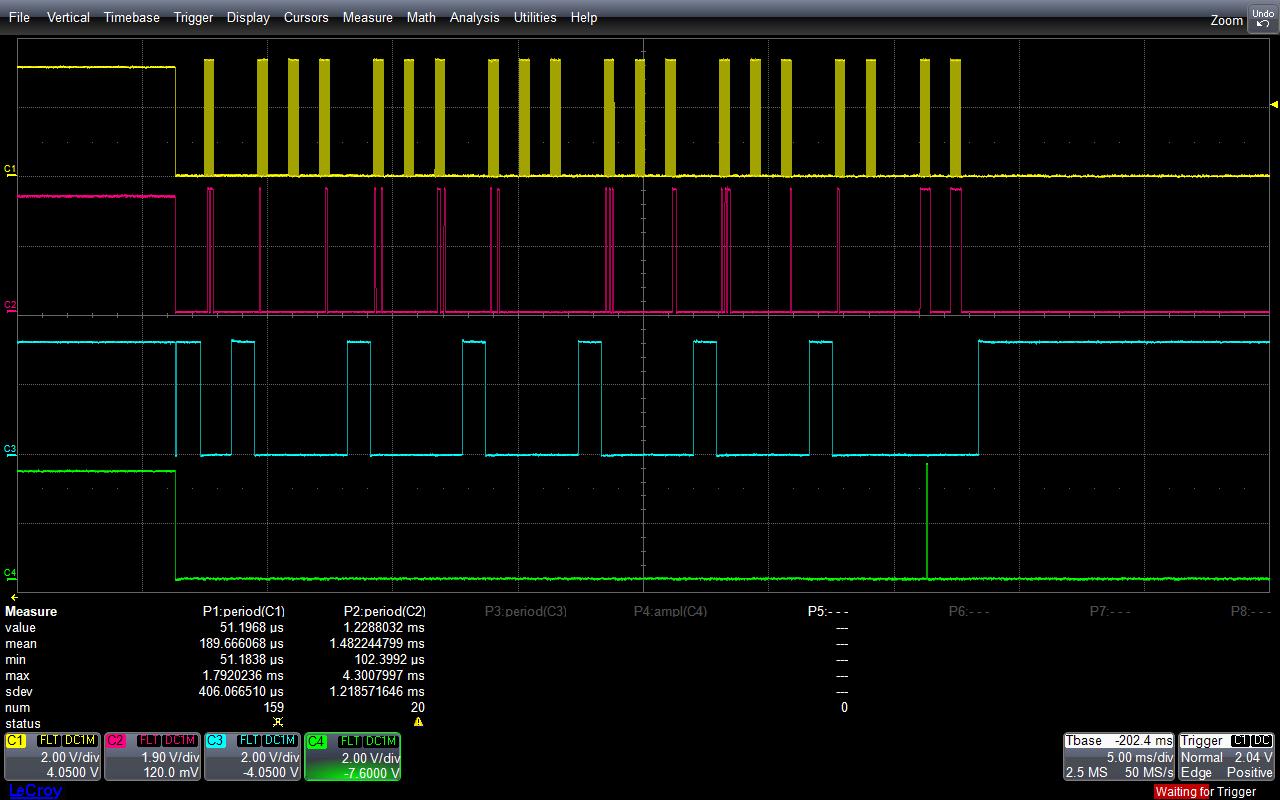
Task: Toggle channel C3 via its descriptor box
Action: pyautogui.click(x=252, y=757)
